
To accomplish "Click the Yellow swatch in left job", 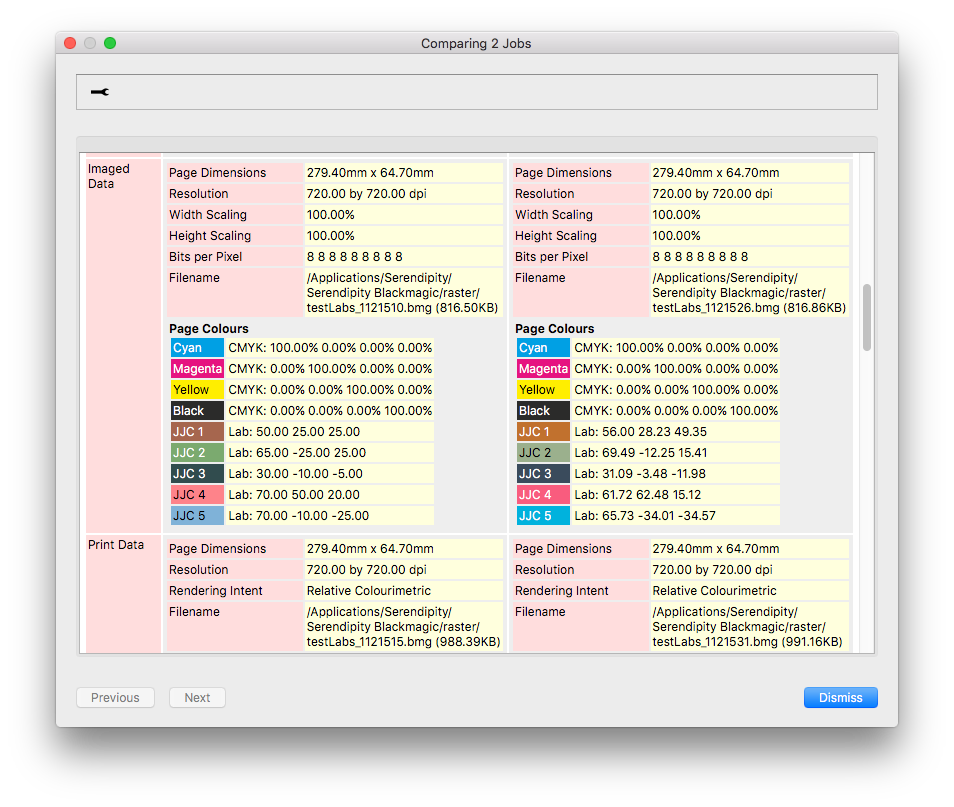I will coord(197,390).
